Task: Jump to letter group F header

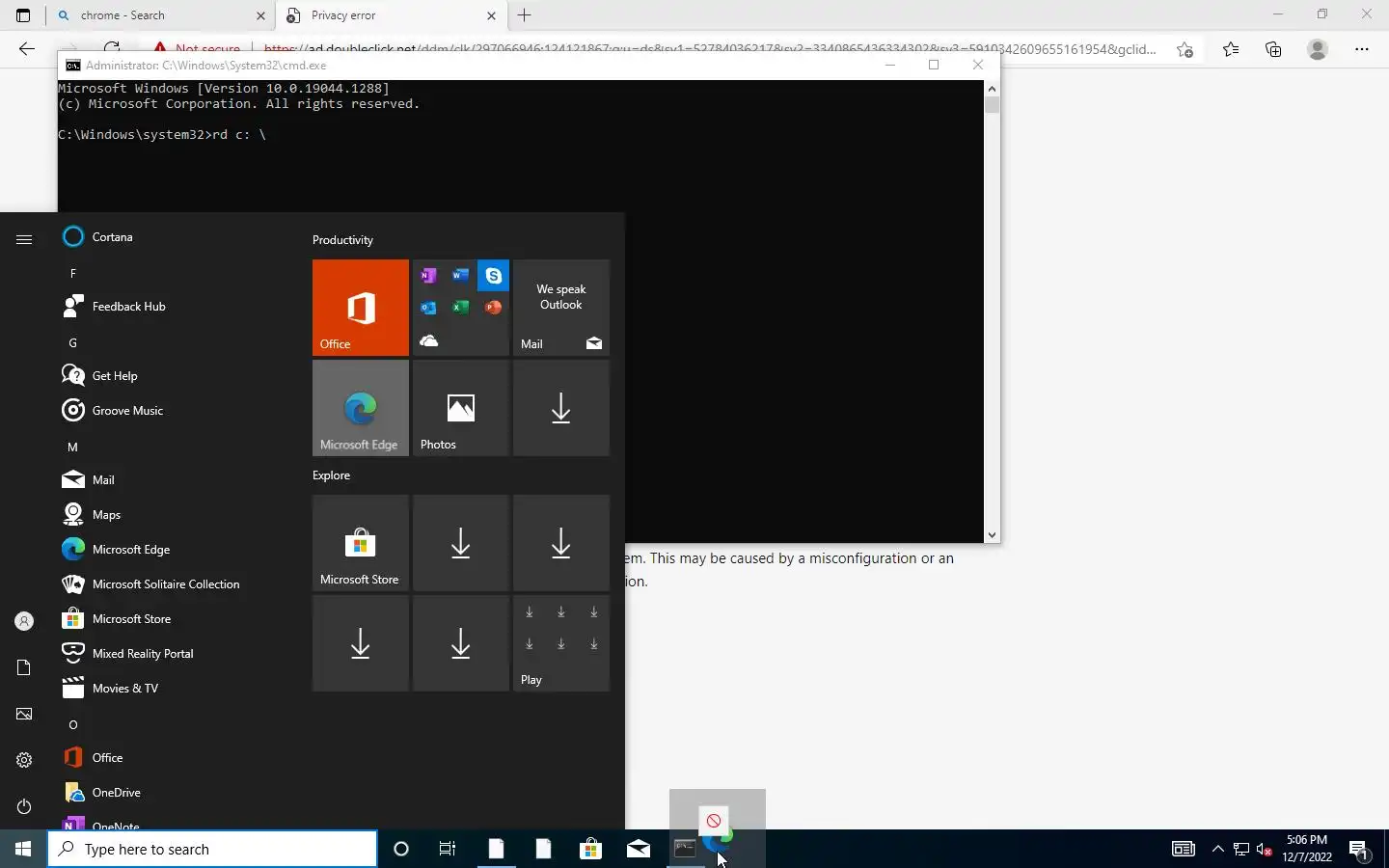Action: [72, 274]
